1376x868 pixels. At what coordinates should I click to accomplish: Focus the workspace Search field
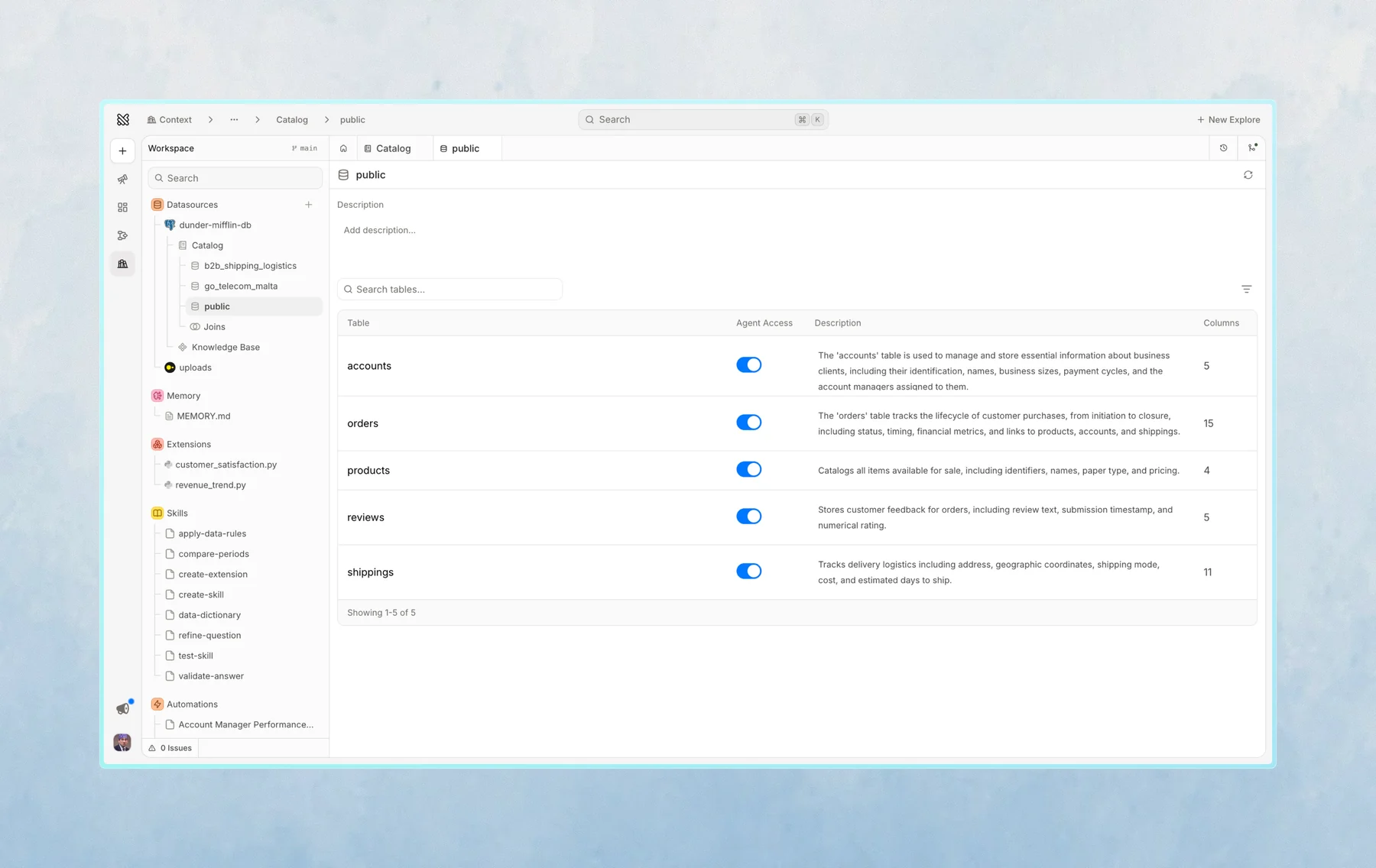click(x=235, y=178)
